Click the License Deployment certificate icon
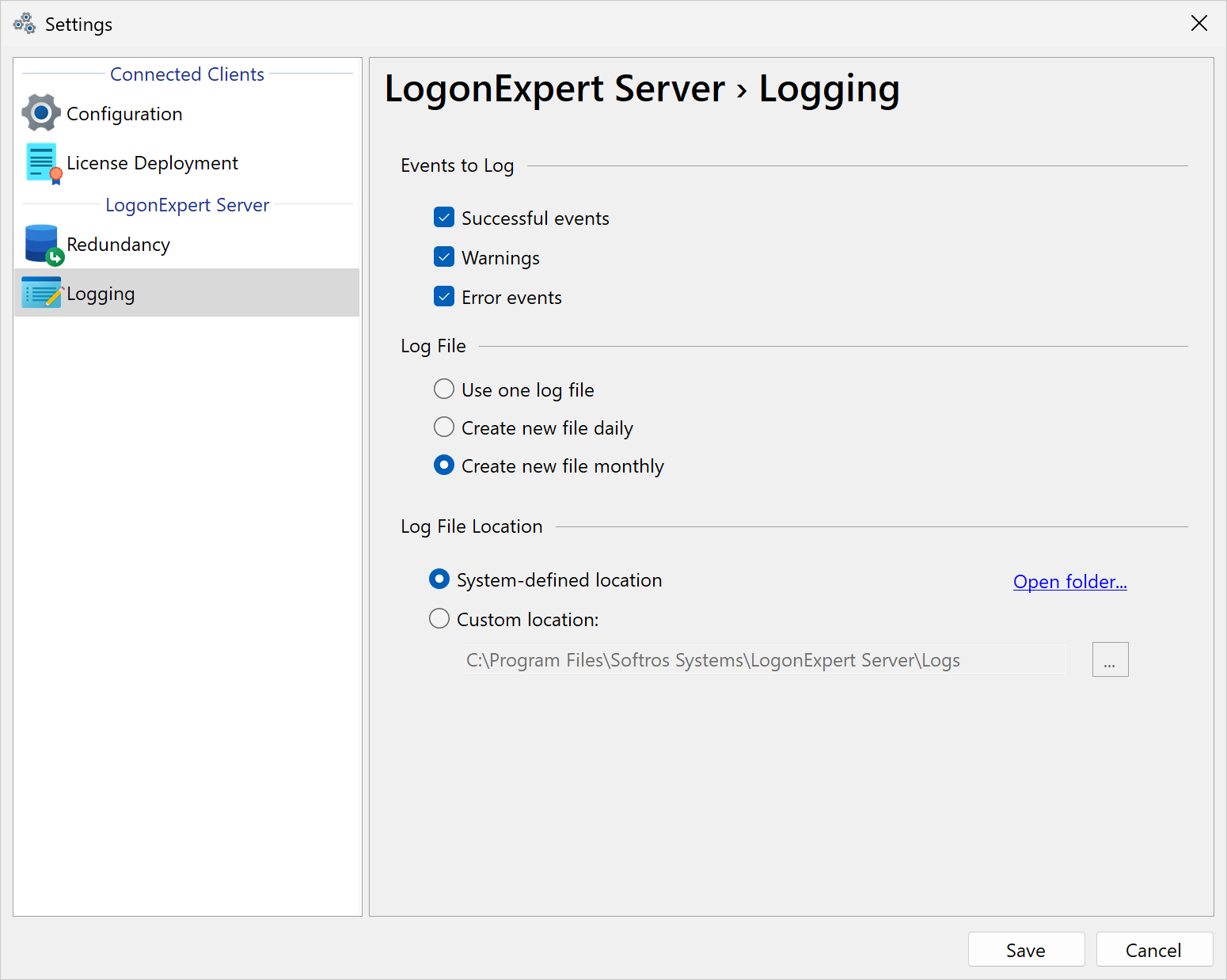1227x980 pixels. click(43, 163)
